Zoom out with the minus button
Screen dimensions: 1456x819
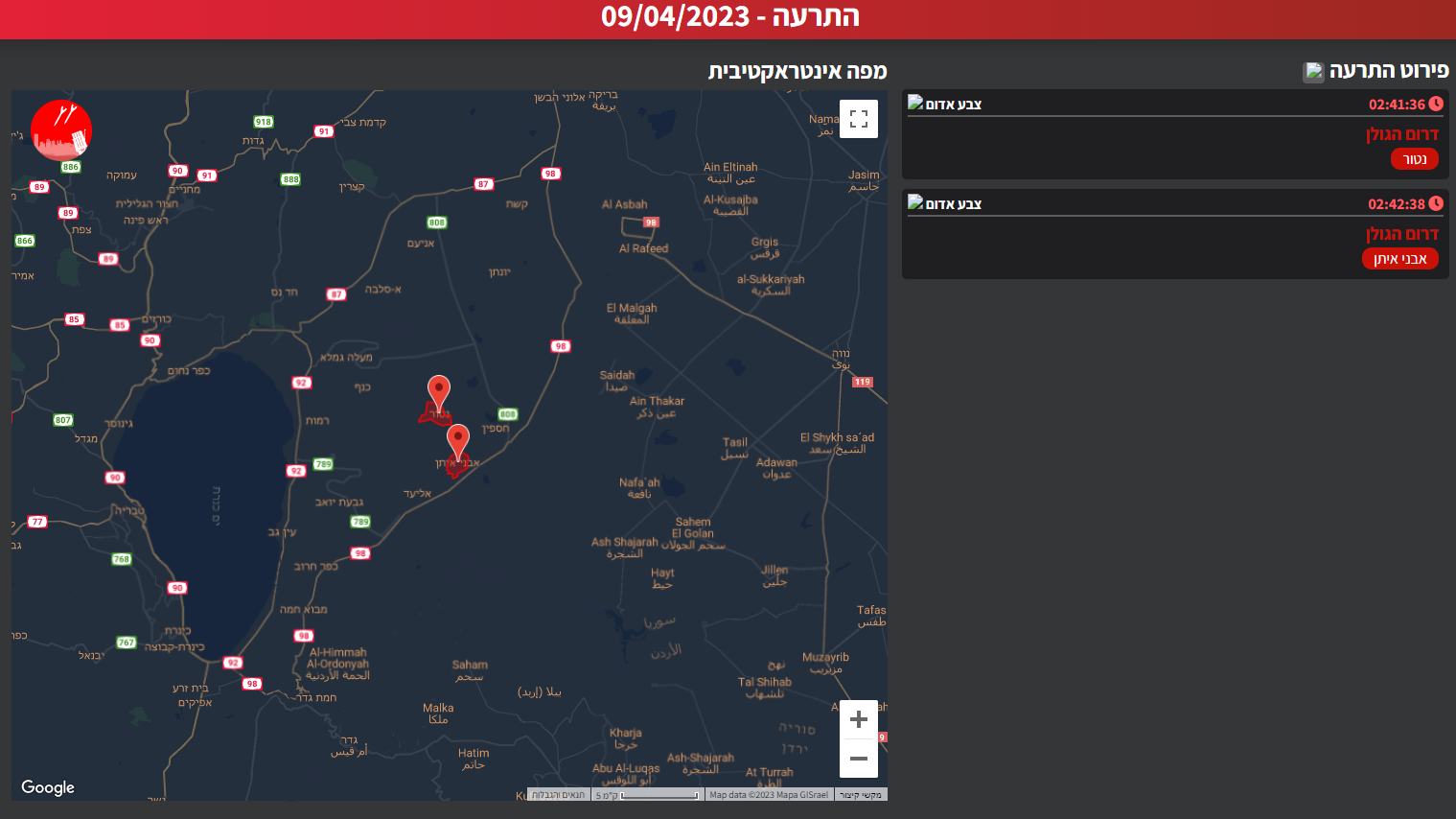coord(858,759)
